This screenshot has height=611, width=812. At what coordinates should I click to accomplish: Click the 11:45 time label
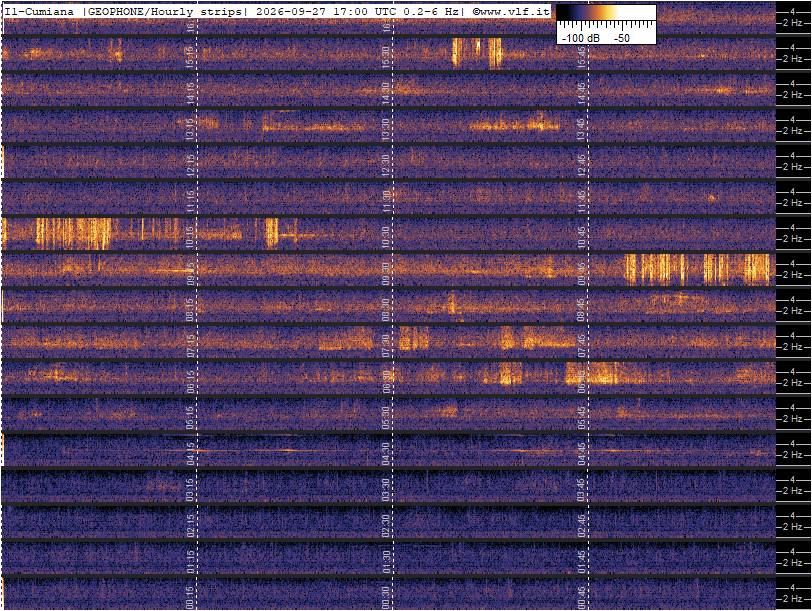[581, 201]
